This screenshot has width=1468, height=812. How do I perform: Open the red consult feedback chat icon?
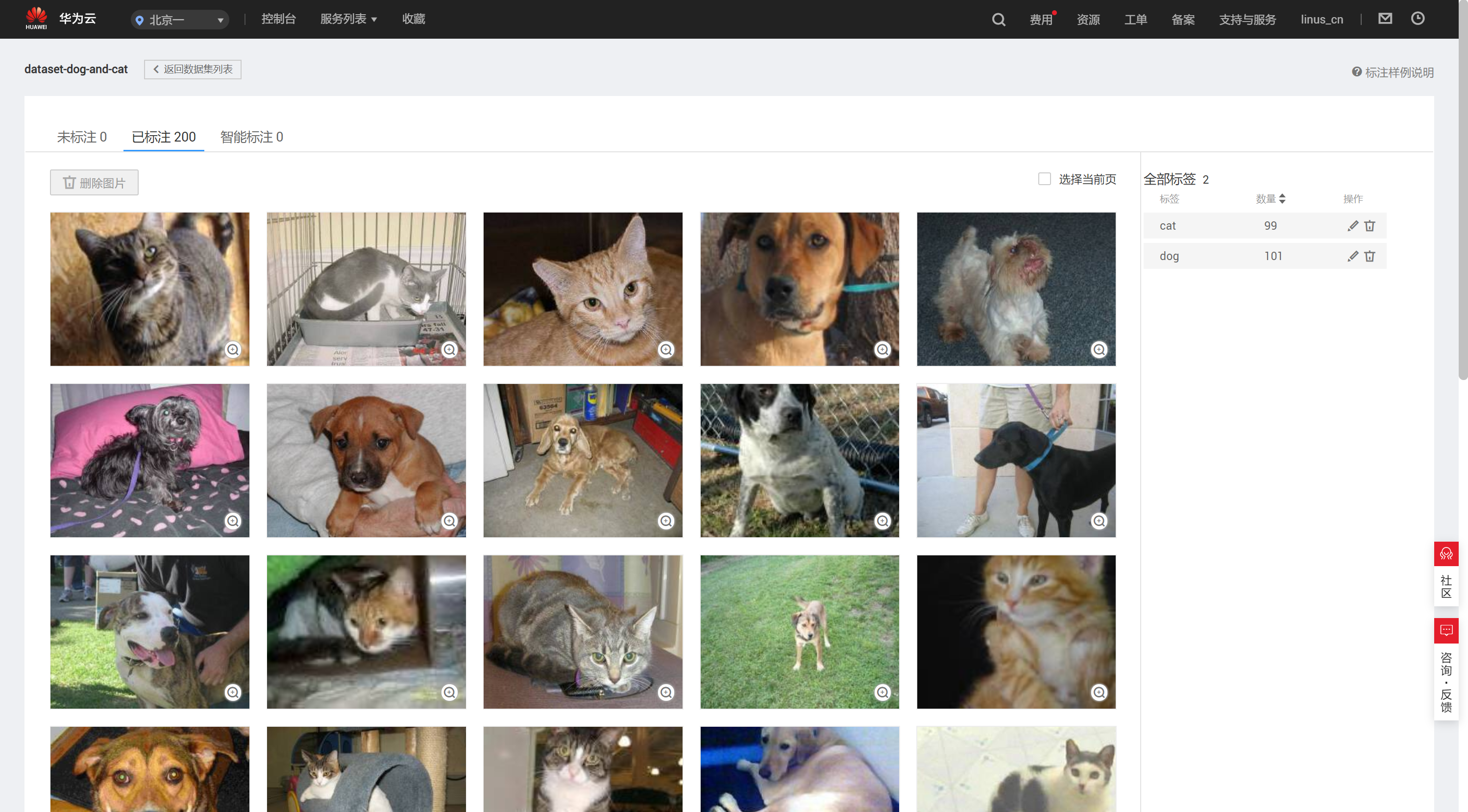pyautogui.click(x=1446, y=630)
